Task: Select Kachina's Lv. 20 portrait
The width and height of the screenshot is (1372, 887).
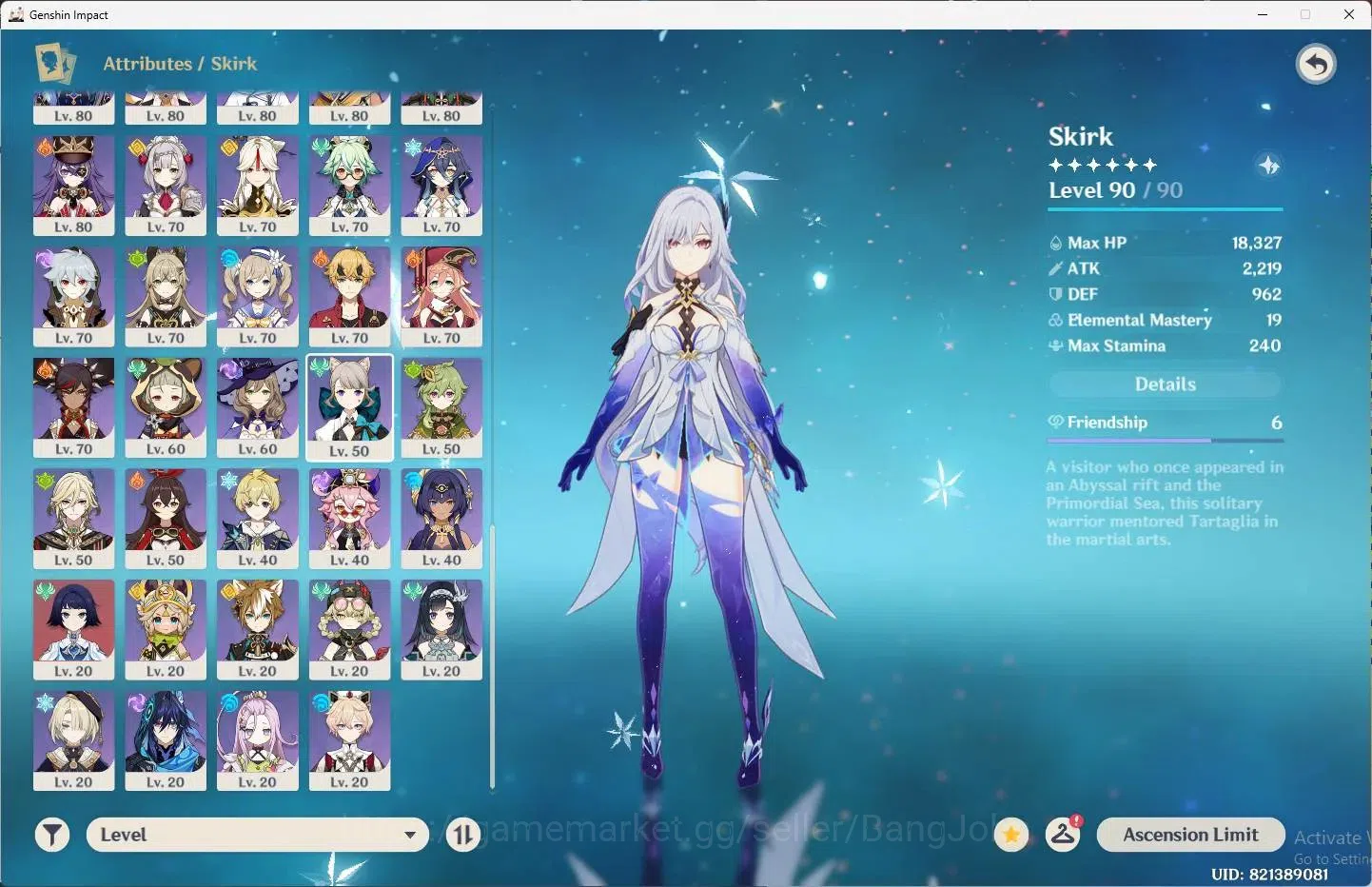Action: click(166, 630)
